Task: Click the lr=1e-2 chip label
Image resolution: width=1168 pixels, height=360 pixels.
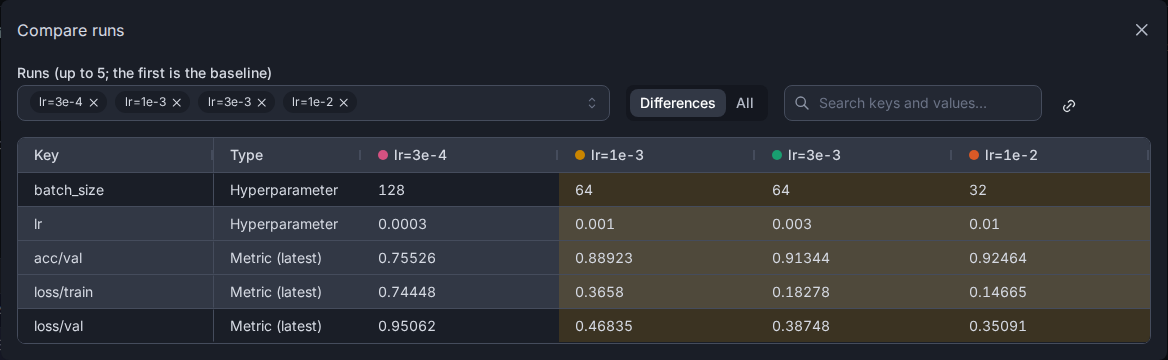Action: [x=312, y=103]
